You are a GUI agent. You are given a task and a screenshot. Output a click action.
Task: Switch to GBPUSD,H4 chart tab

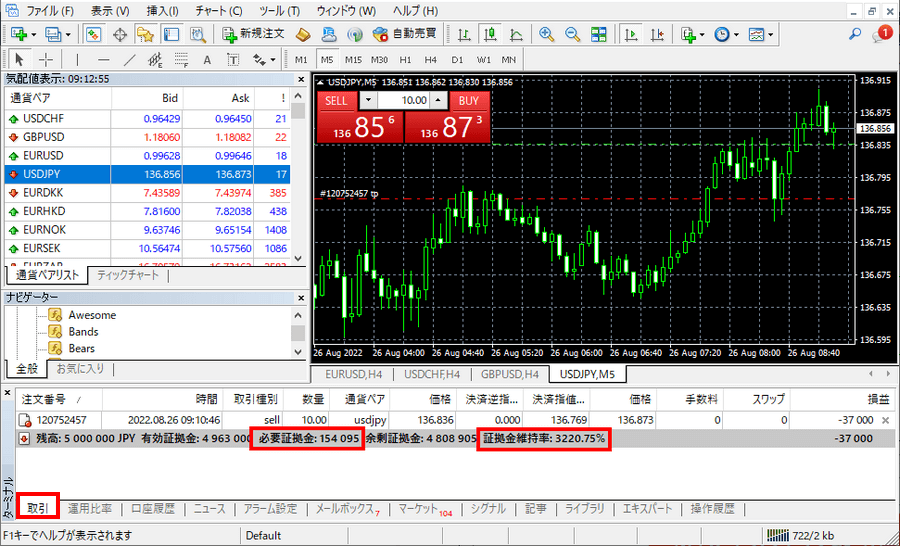pos(510,374)
